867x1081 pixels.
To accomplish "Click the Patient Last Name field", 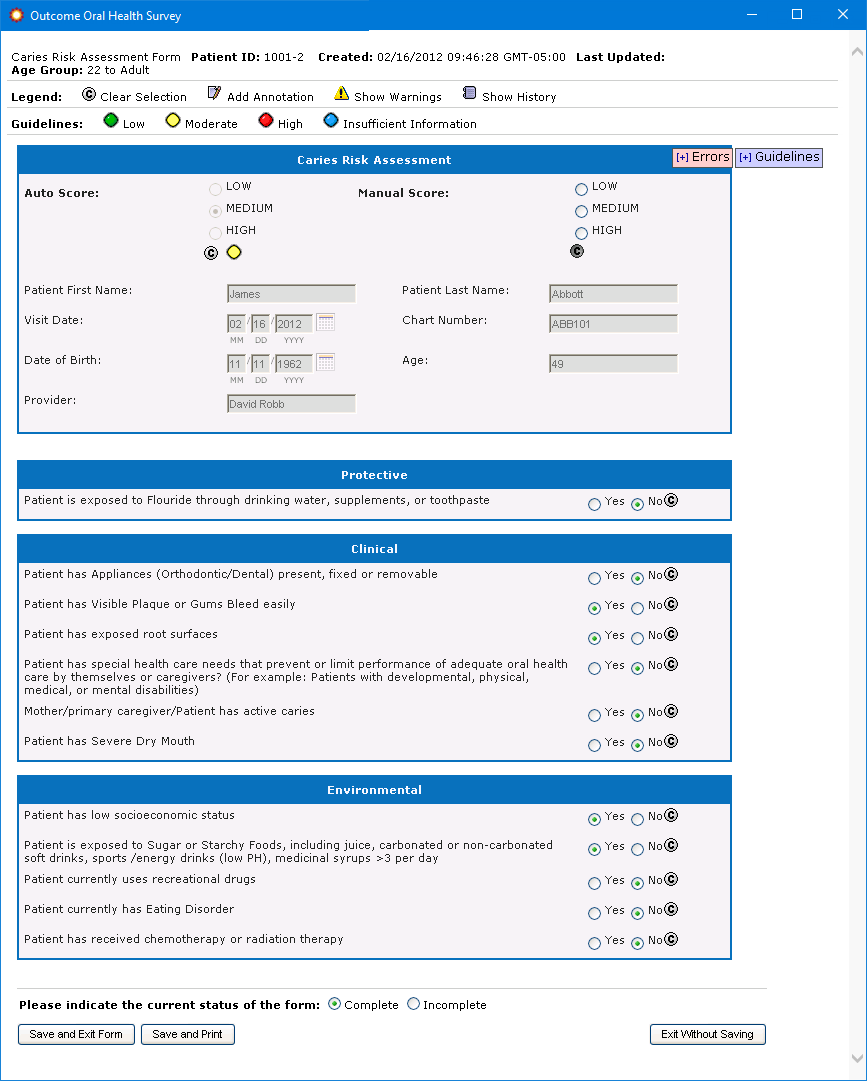I will [x=613, y=294].
